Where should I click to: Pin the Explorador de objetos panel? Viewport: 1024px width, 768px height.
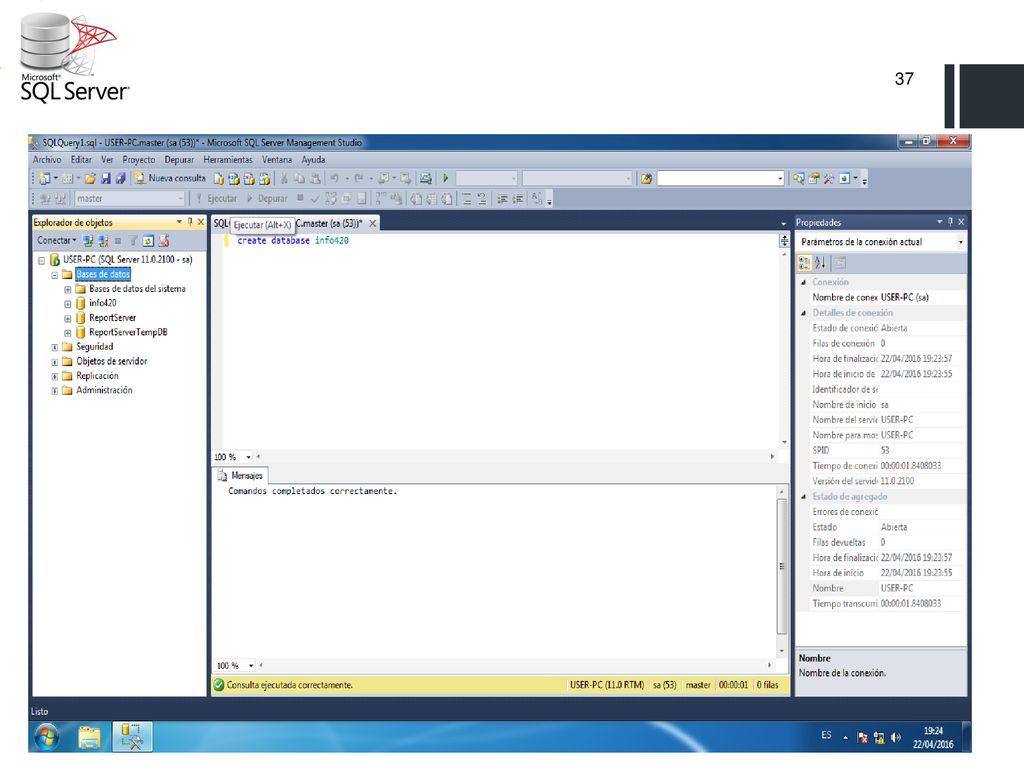click(x=190, y=222)
